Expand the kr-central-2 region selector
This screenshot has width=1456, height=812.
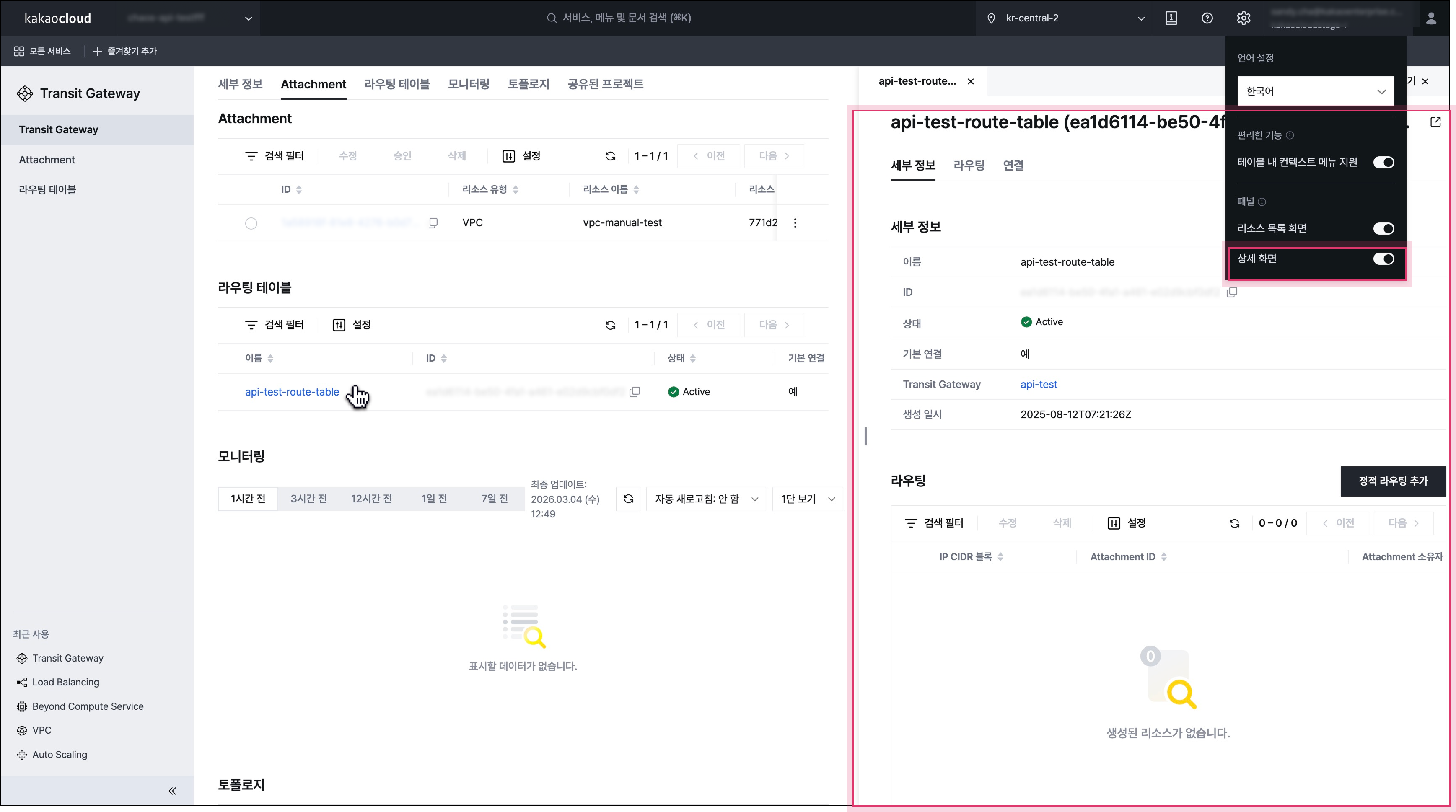(x=1066, y=18)
